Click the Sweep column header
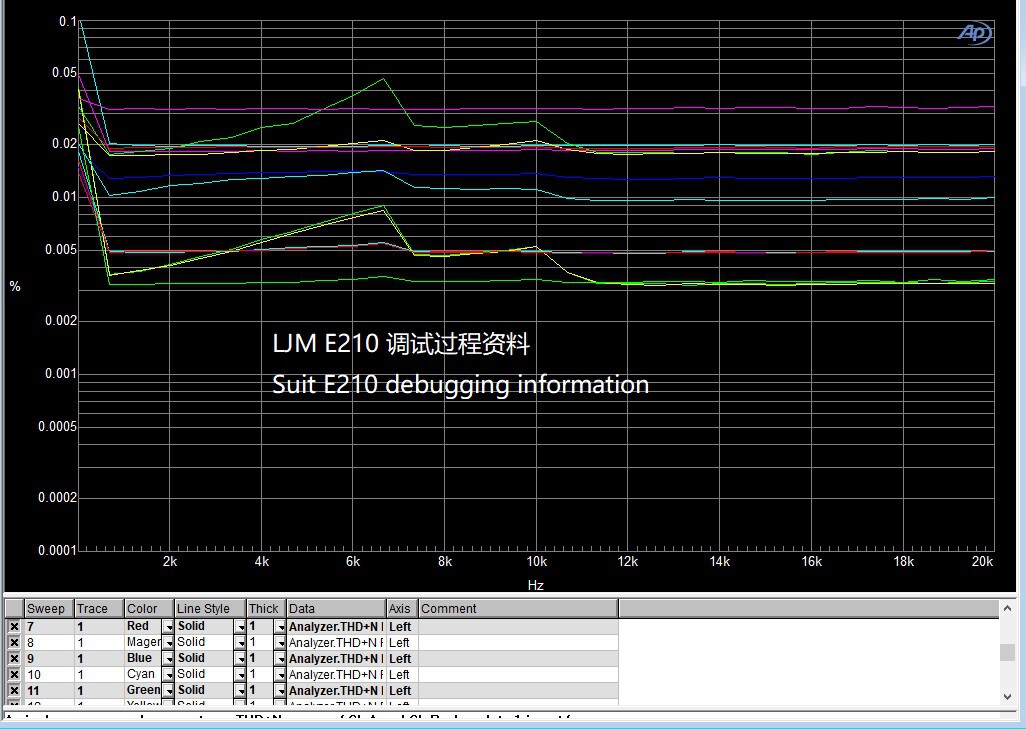 click(49, 609)
